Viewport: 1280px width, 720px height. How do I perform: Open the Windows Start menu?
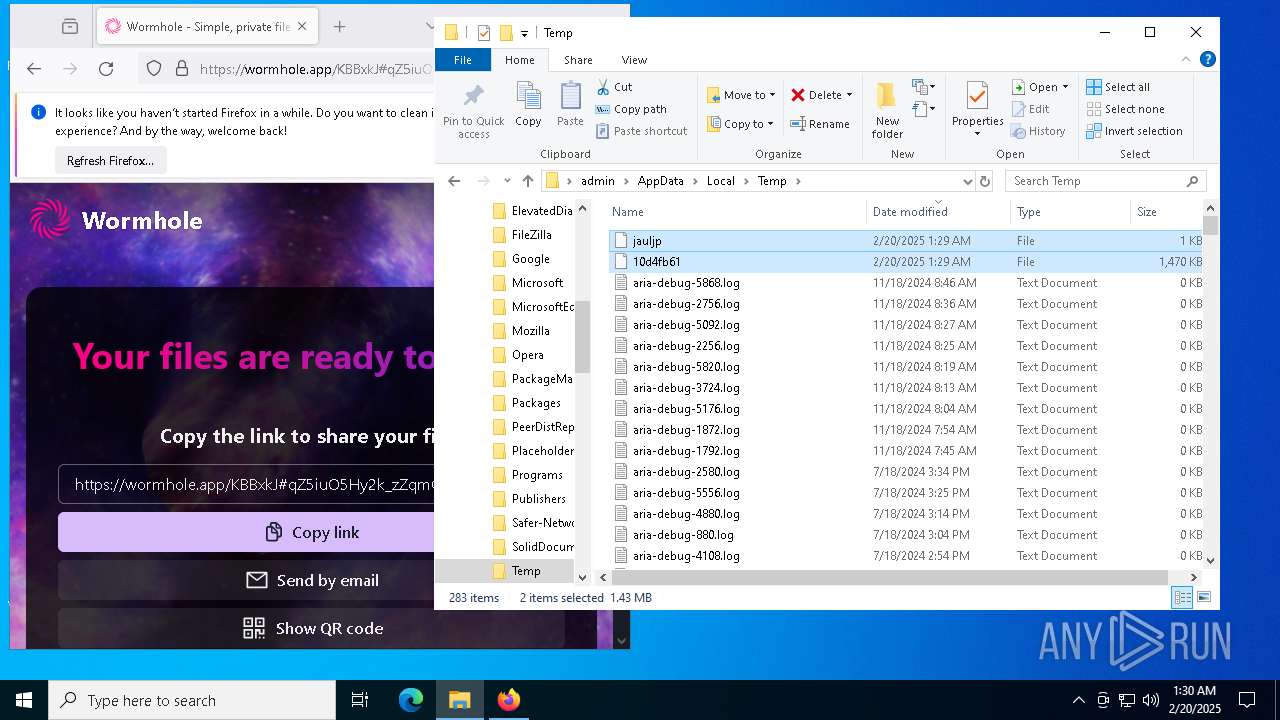24,700
